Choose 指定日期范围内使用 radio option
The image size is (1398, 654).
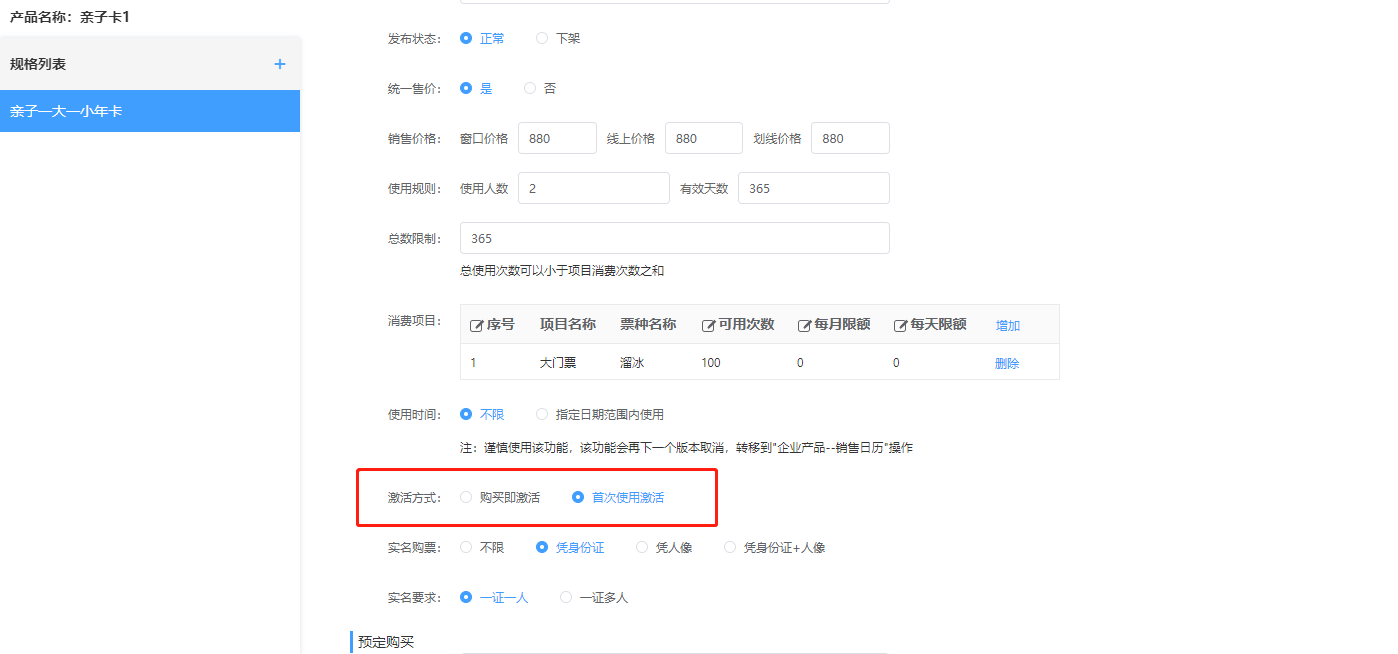click(x=542, y=414)
